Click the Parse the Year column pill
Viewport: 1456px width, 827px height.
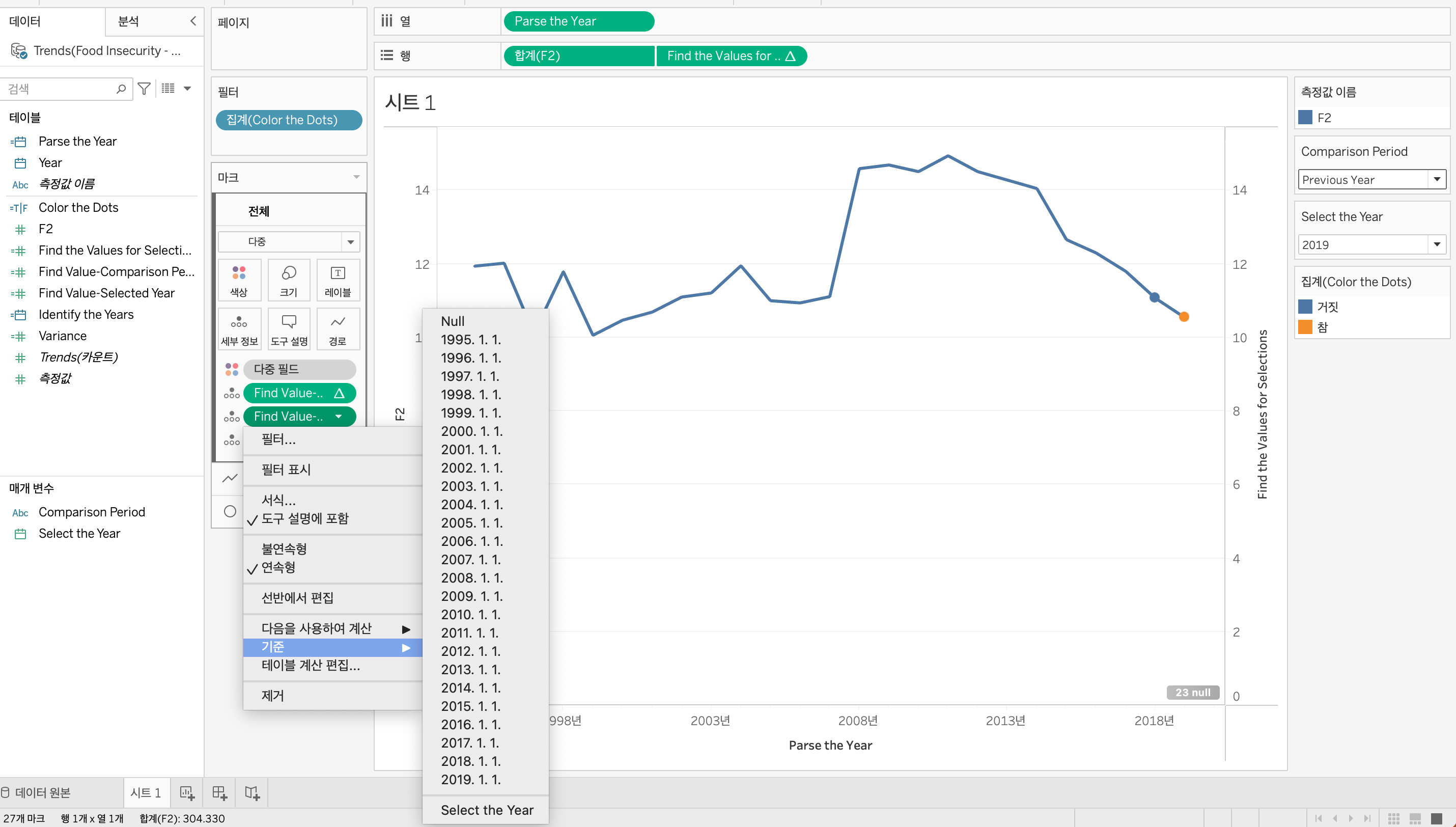[579, 21]
